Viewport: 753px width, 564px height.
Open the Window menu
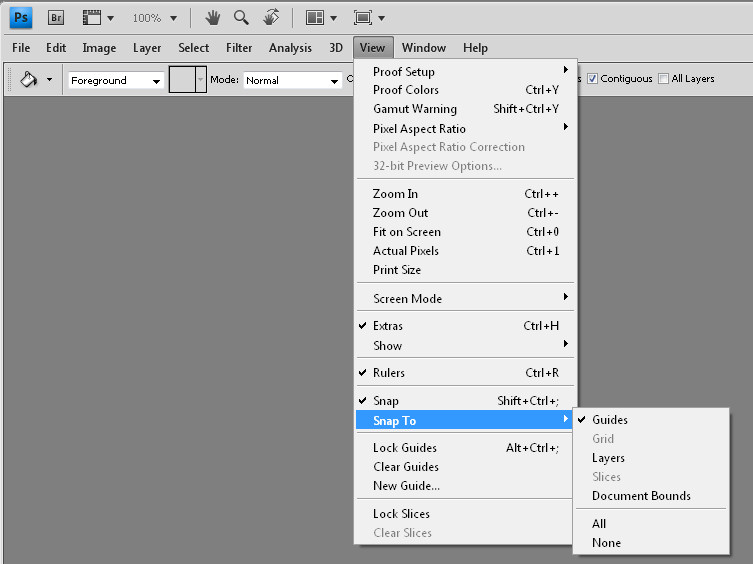424,48
